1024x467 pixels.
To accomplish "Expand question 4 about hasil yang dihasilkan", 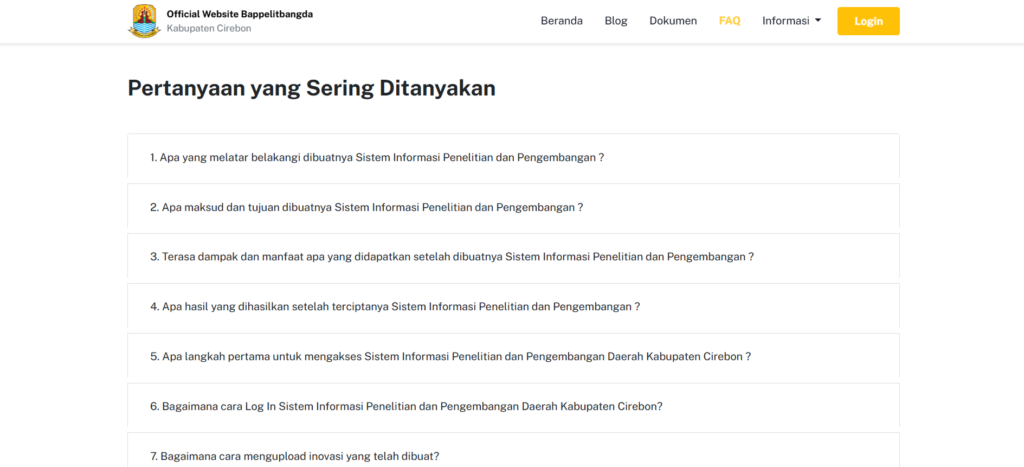I will [513, 306].
